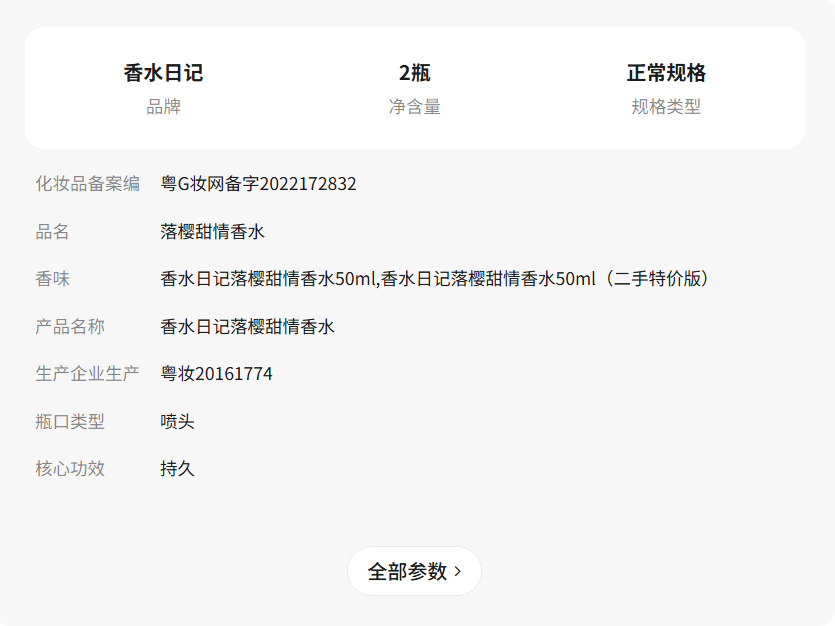835x626 pixels.
Task: Click the 香味 fragrance description text
Action: 436,279
